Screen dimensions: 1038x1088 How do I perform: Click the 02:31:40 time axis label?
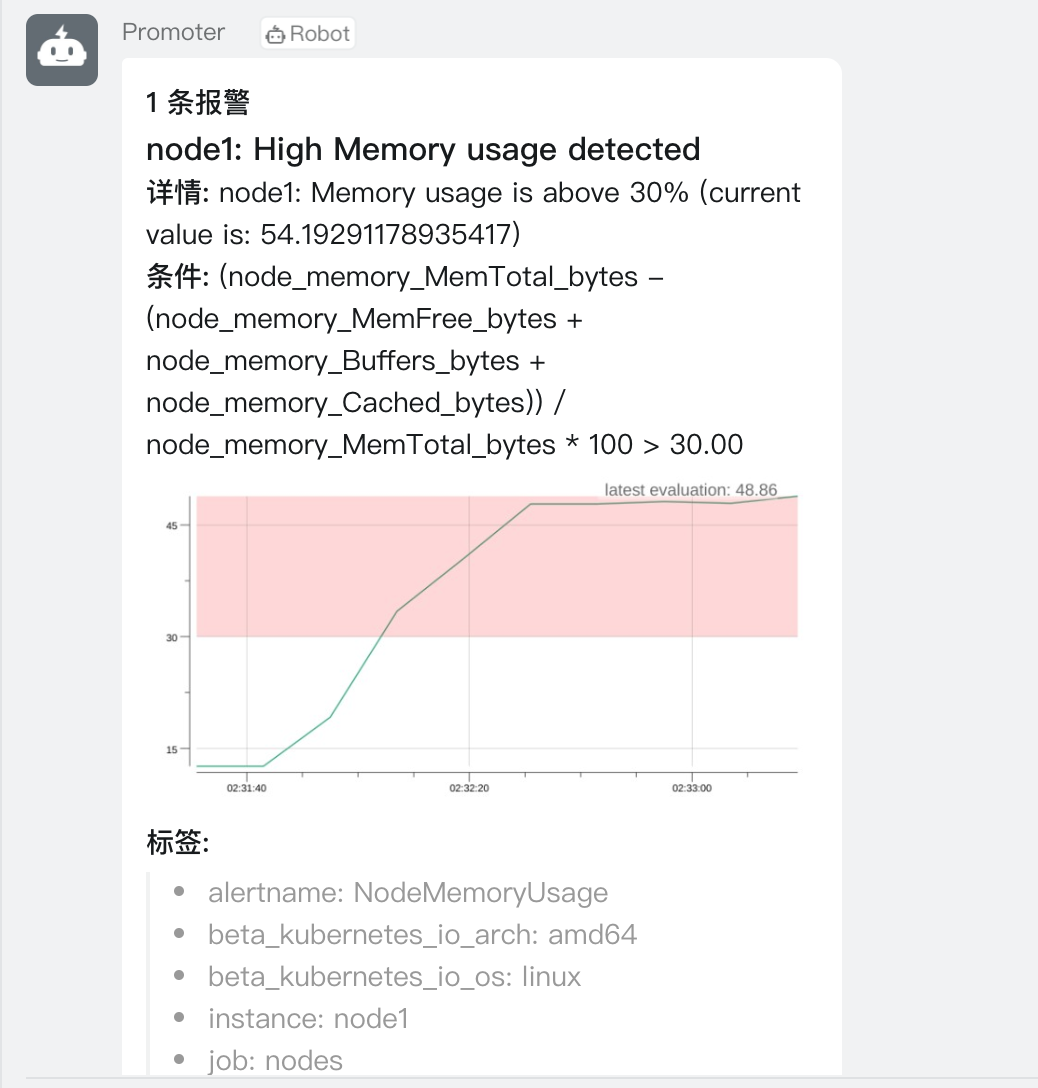(x=246, y=788)
